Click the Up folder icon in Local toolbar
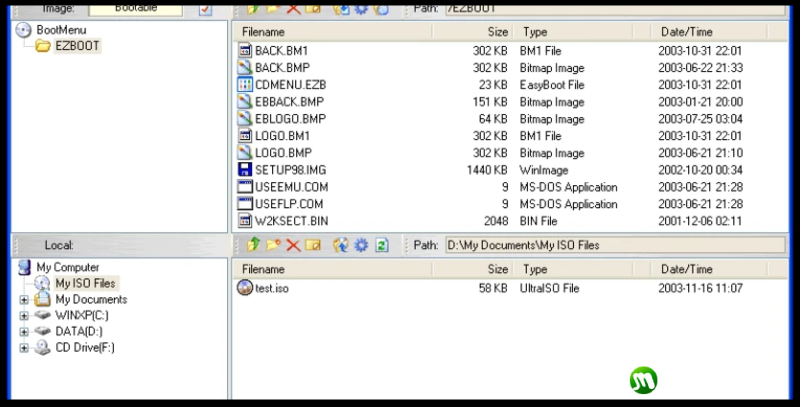The height and width of the screenshot is (407, 800). coord(254,245)
